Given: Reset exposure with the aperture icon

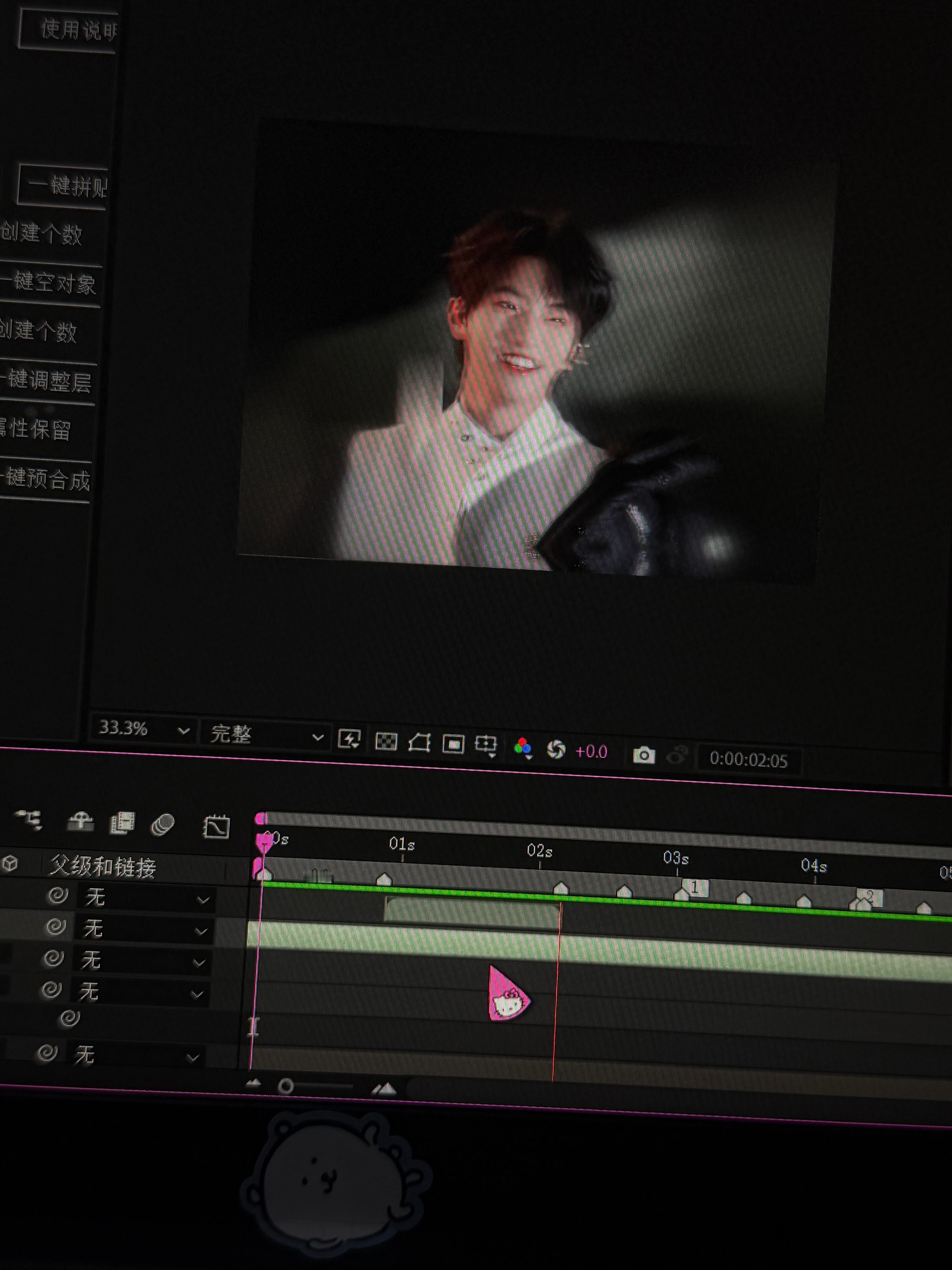Looking at the screenshot, I should 556,749.
